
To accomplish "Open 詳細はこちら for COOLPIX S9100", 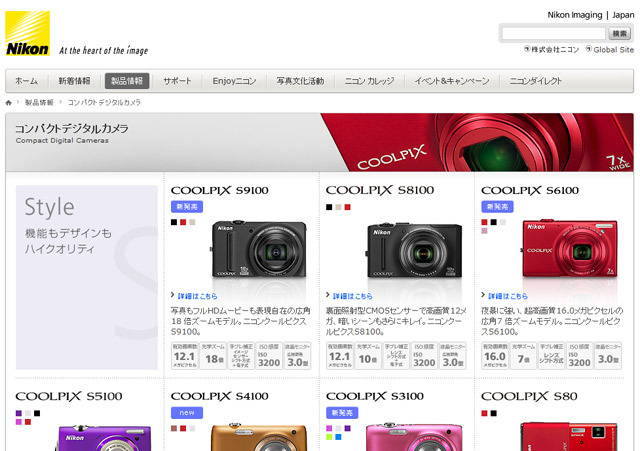I will click(197, 296).
